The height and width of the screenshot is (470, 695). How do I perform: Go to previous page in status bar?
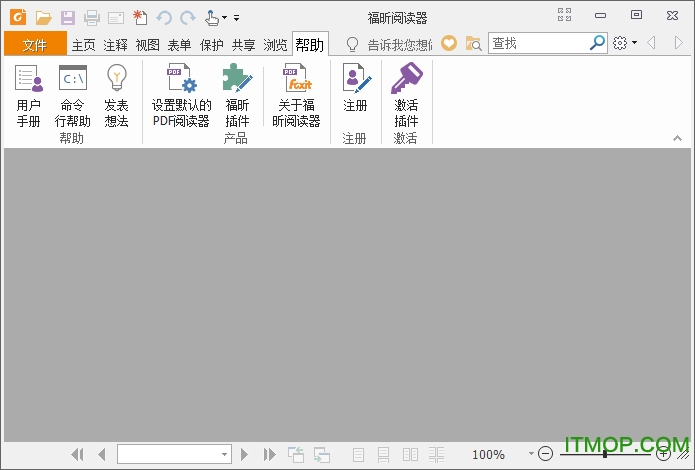(x=102, y=454)
